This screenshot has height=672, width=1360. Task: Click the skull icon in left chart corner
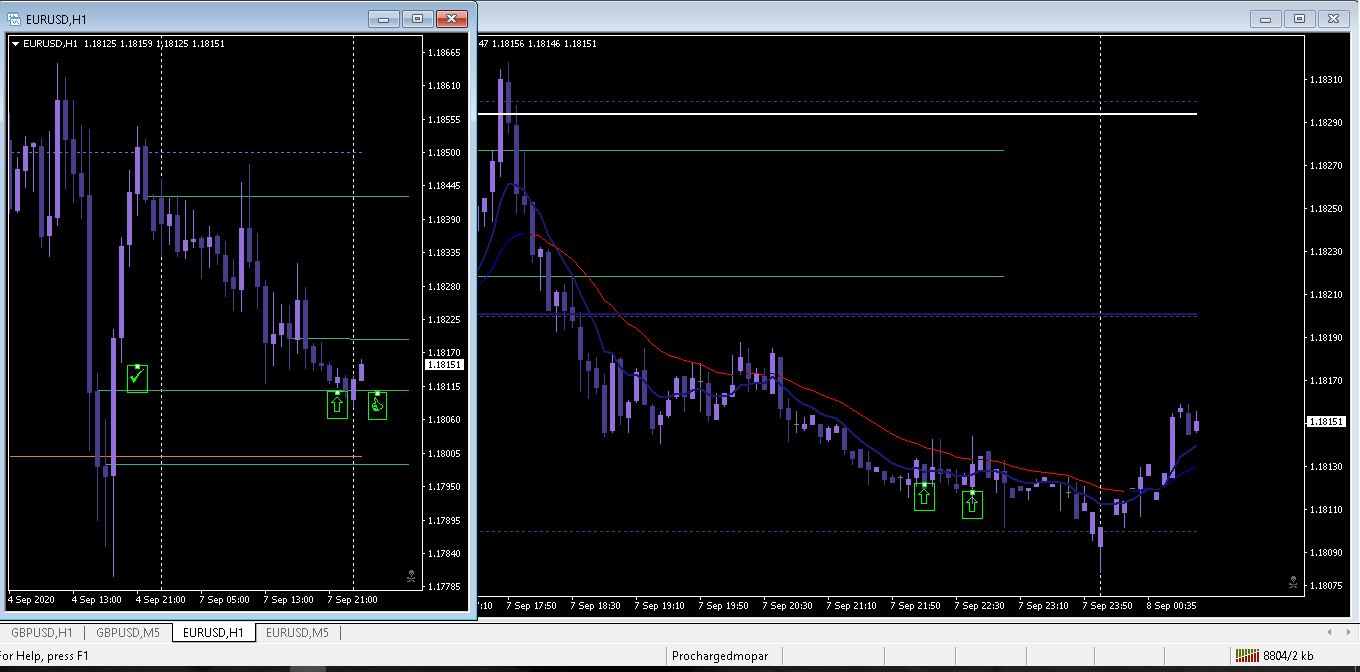click(x=411, y=576)
